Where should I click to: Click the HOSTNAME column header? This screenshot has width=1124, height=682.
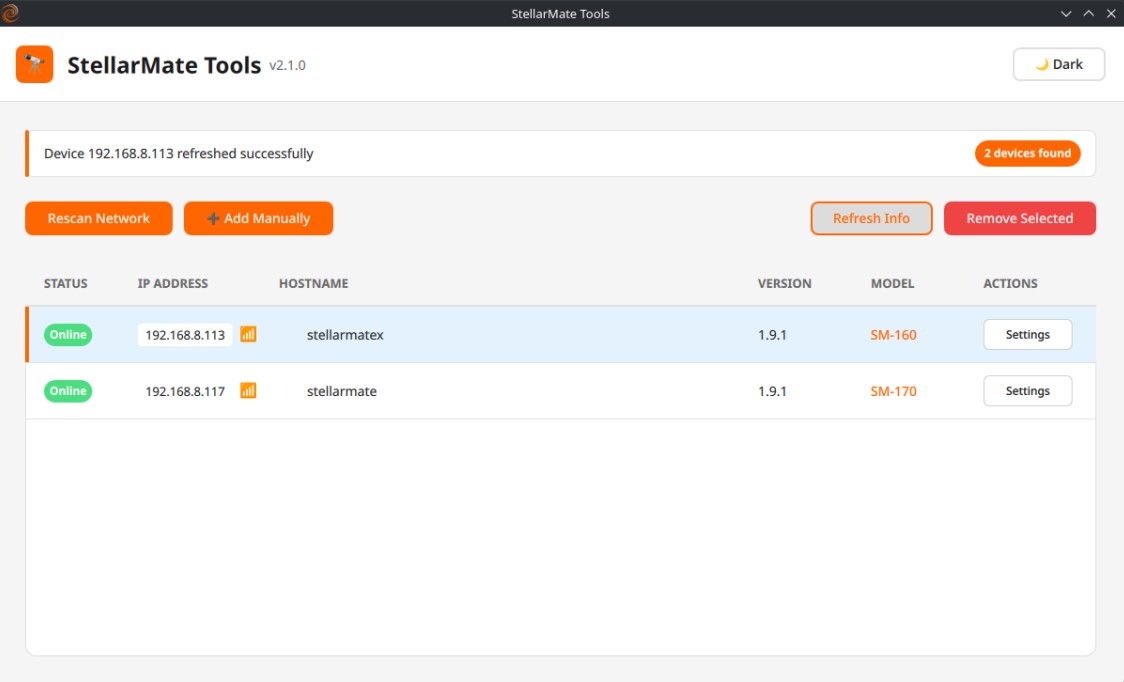313,283
